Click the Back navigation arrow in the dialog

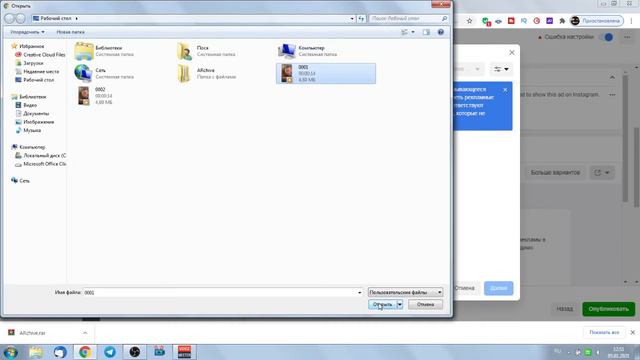pos(9,18)
